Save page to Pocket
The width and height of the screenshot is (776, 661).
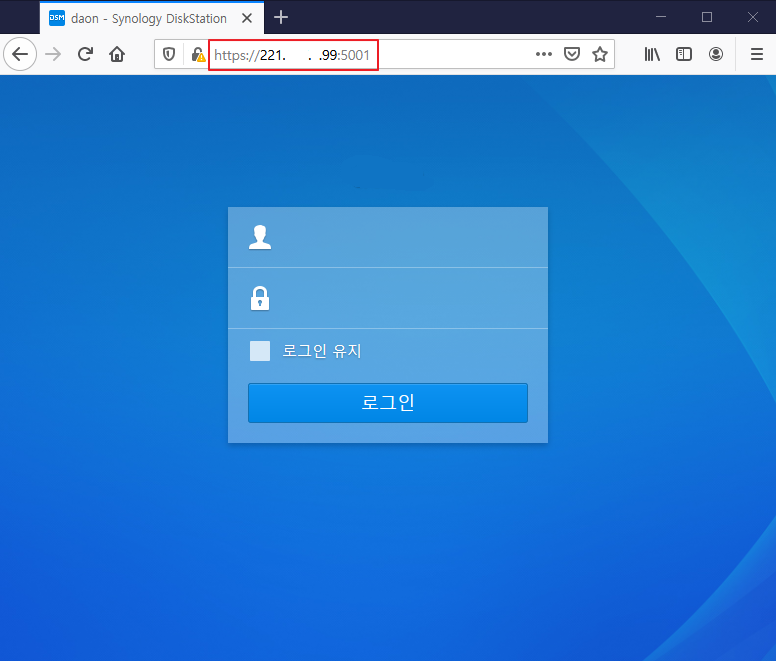tap(572, 54)
